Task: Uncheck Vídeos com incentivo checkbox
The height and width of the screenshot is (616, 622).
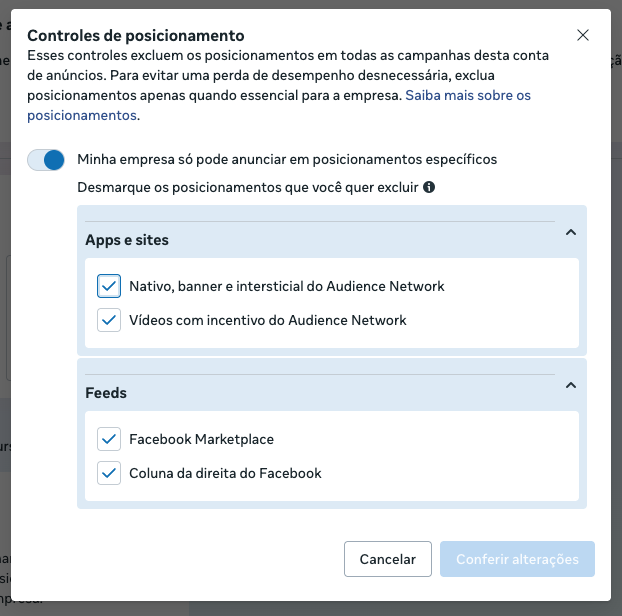Action: (109, 321)
